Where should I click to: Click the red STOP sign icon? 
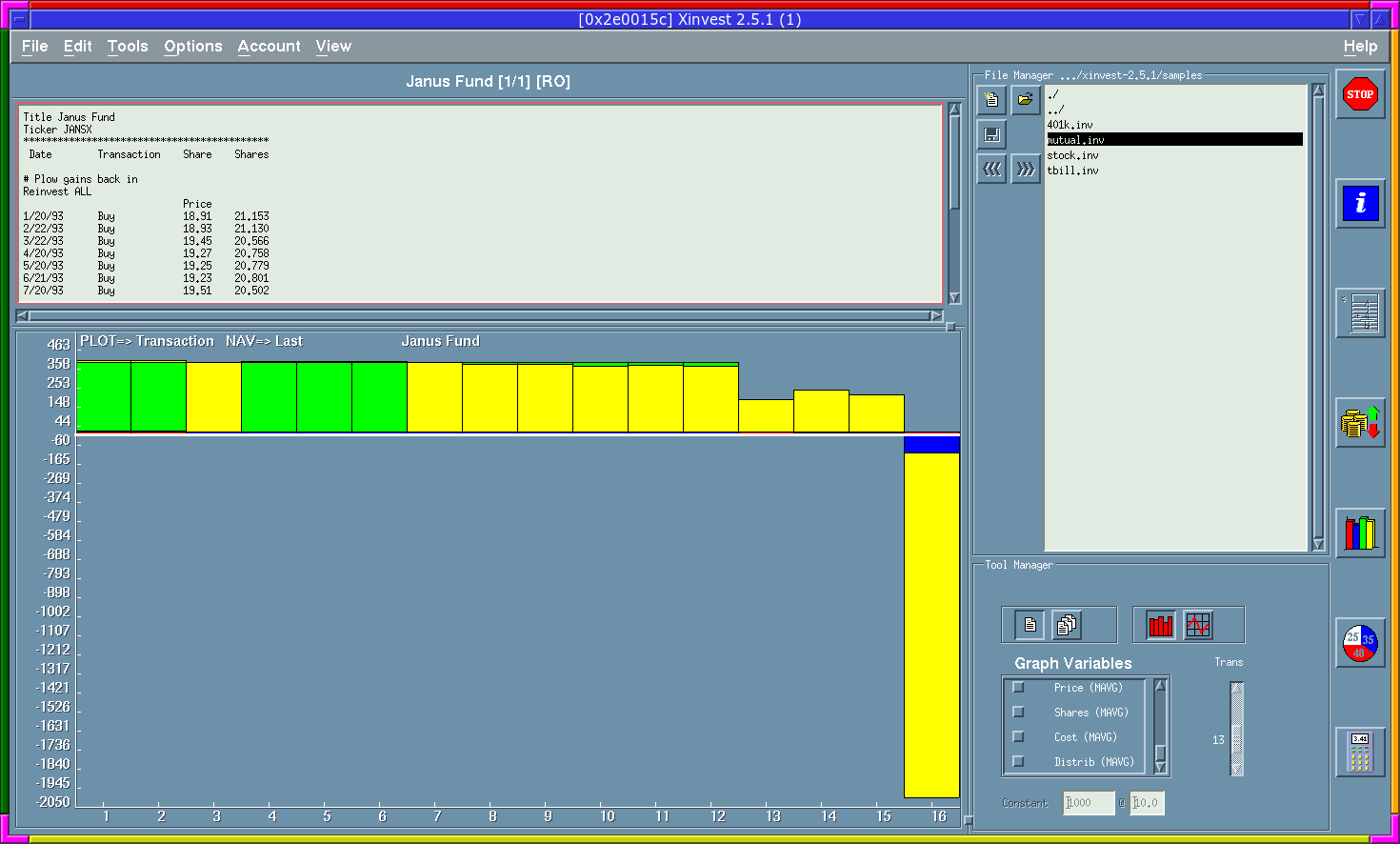pos(1360,94)
